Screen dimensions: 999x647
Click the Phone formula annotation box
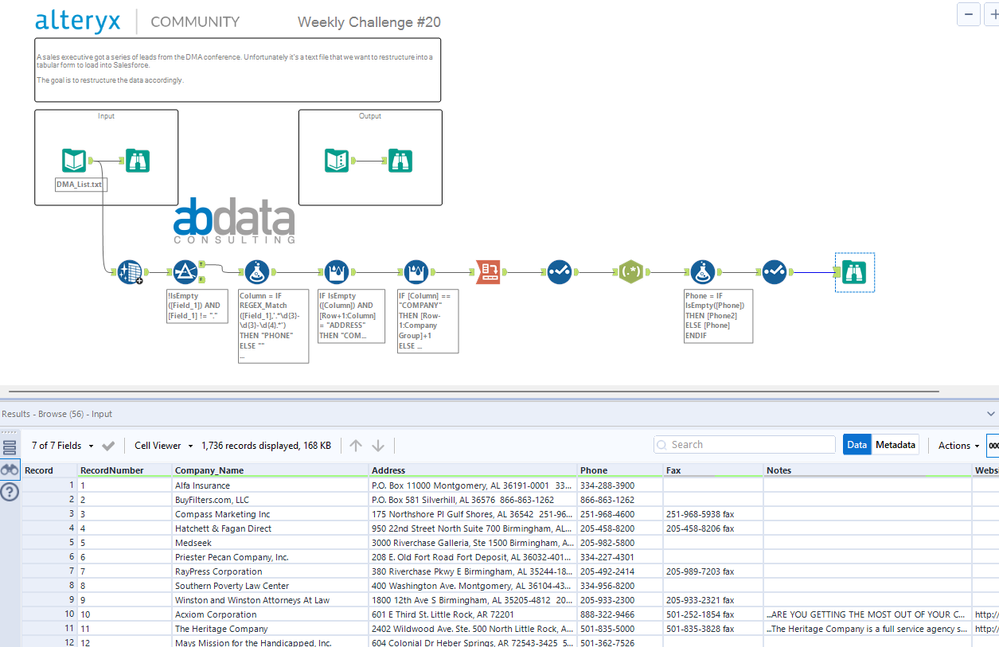click(x=718, y=316)
